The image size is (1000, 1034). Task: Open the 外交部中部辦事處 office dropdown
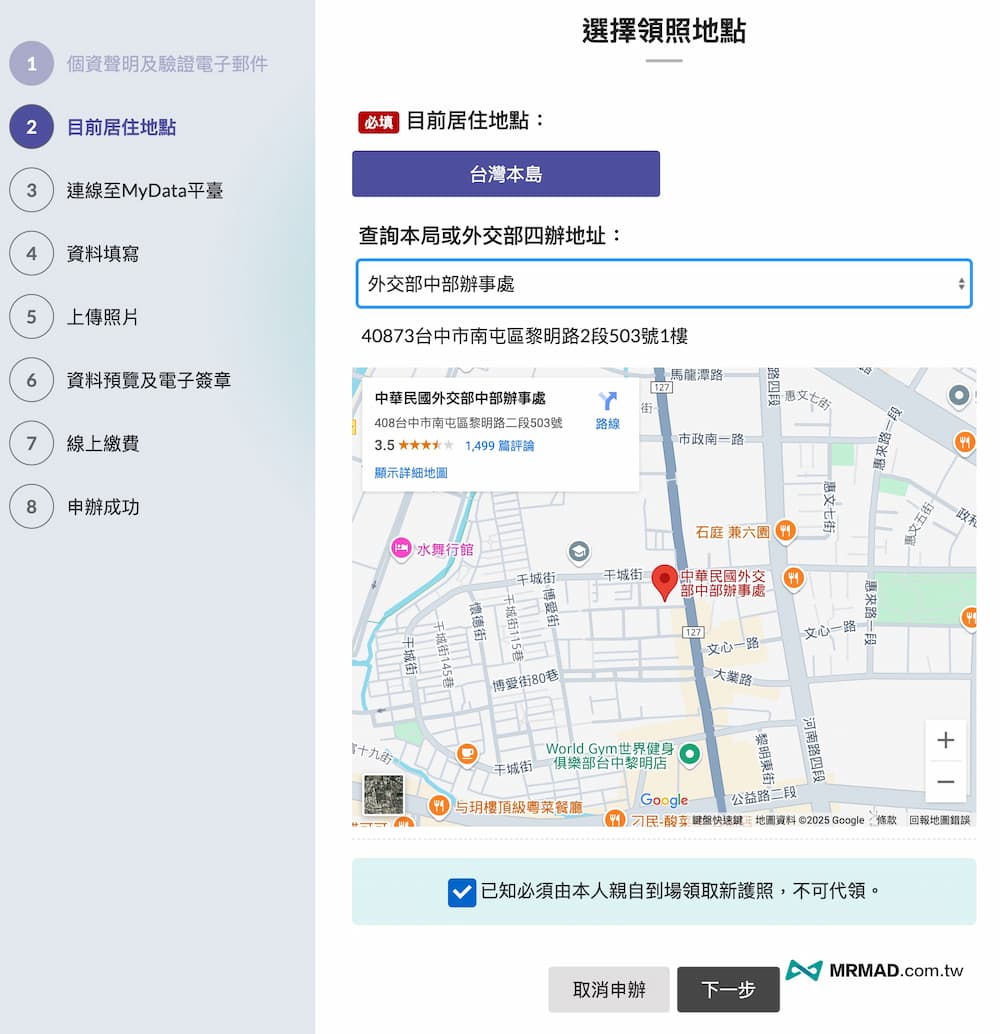(x=664, y=284)
